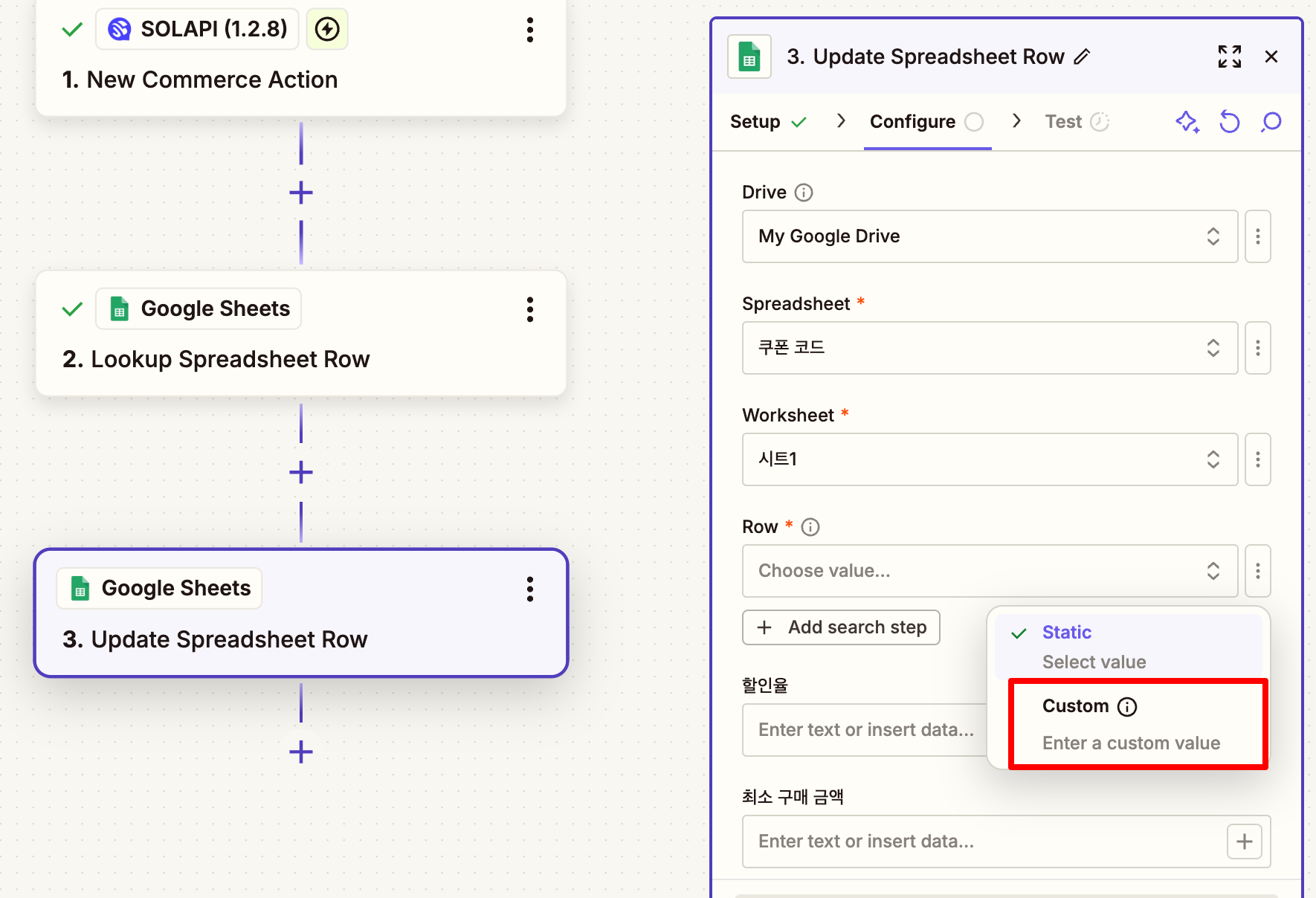Image resolution: width=1316 pixels, height=898 pixels.
Task: Rename step using the pencil edit icon
Action: [x=1083, y=56]
